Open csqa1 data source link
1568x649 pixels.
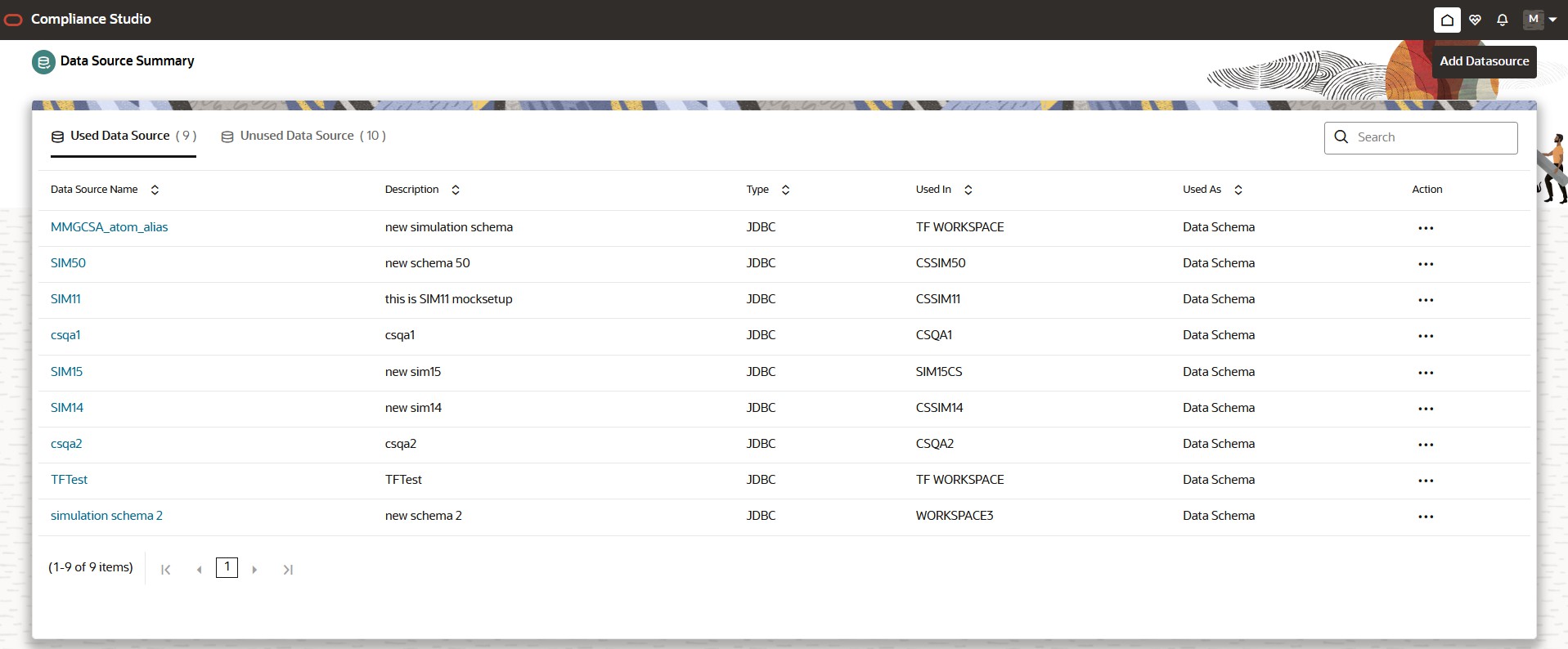coord(65,335)
